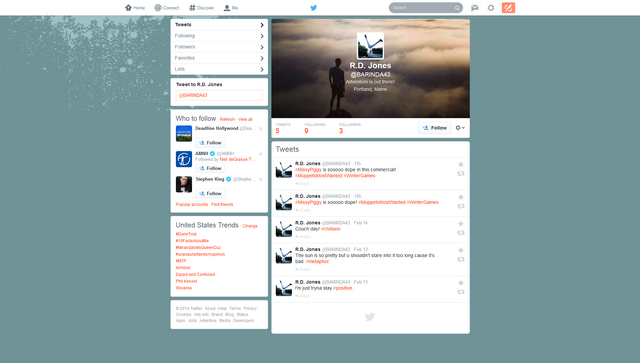Click R.D. Jones profile picture in header
Viewport: 640px width, 363px height.
[x=370, y=46]
